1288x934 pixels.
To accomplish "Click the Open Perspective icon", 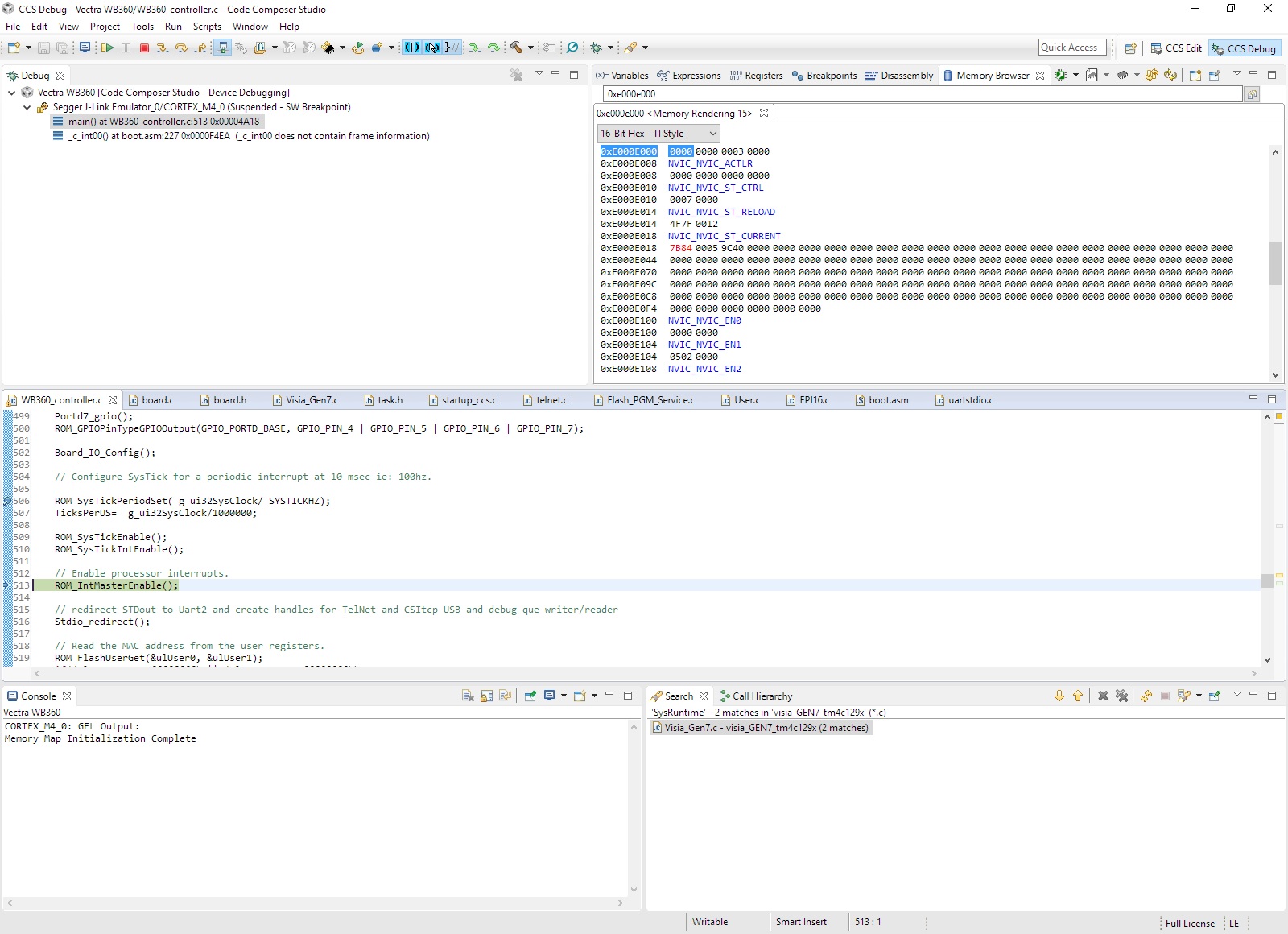I will [x=1130, y=48].
